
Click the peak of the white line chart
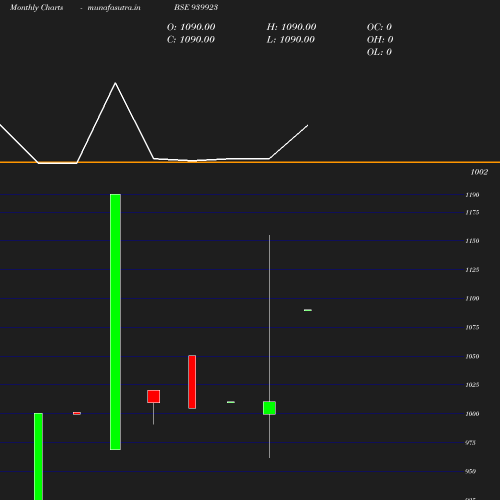tap(115, 83)
